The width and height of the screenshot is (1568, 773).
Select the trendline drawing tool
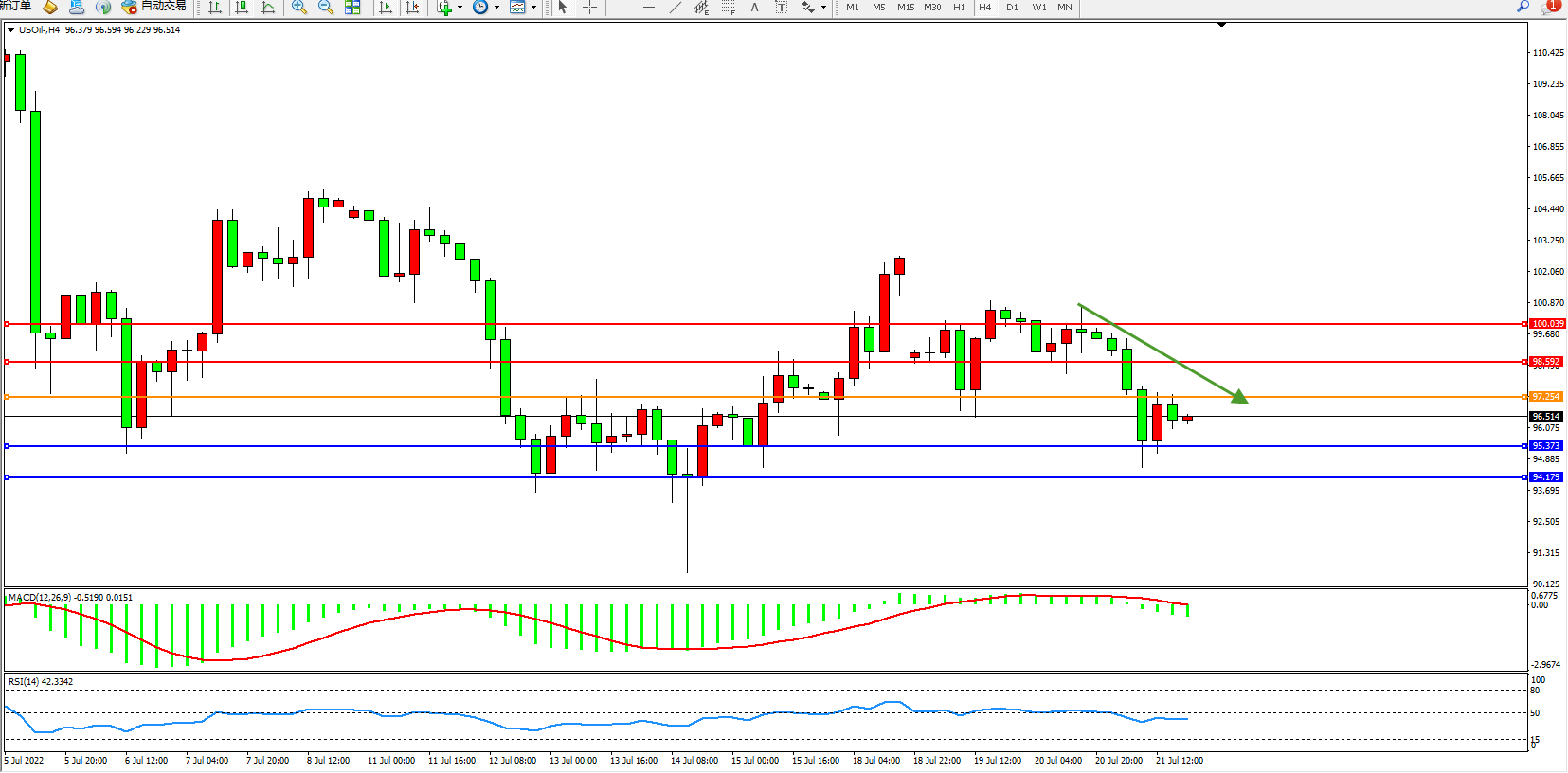(x=675, y=8)
